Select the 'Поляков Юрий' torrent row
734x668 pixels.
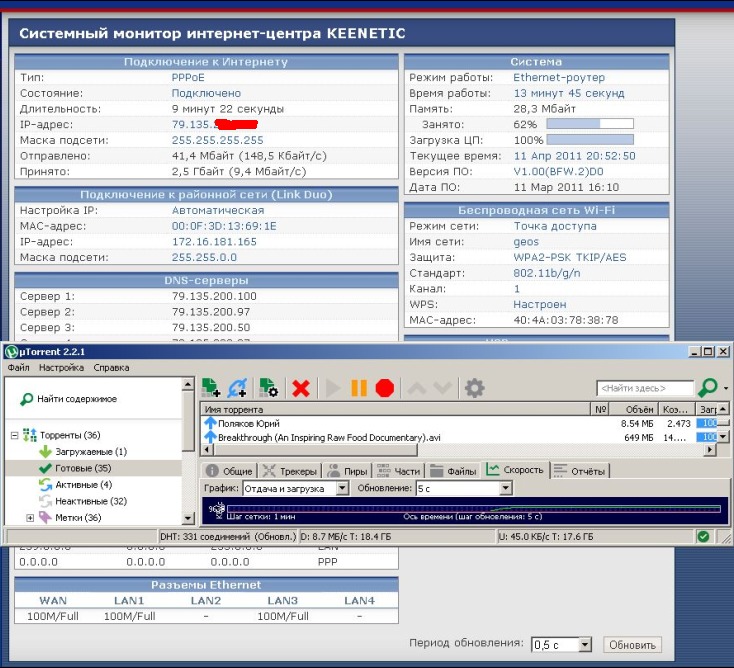(x=459, y=423)
